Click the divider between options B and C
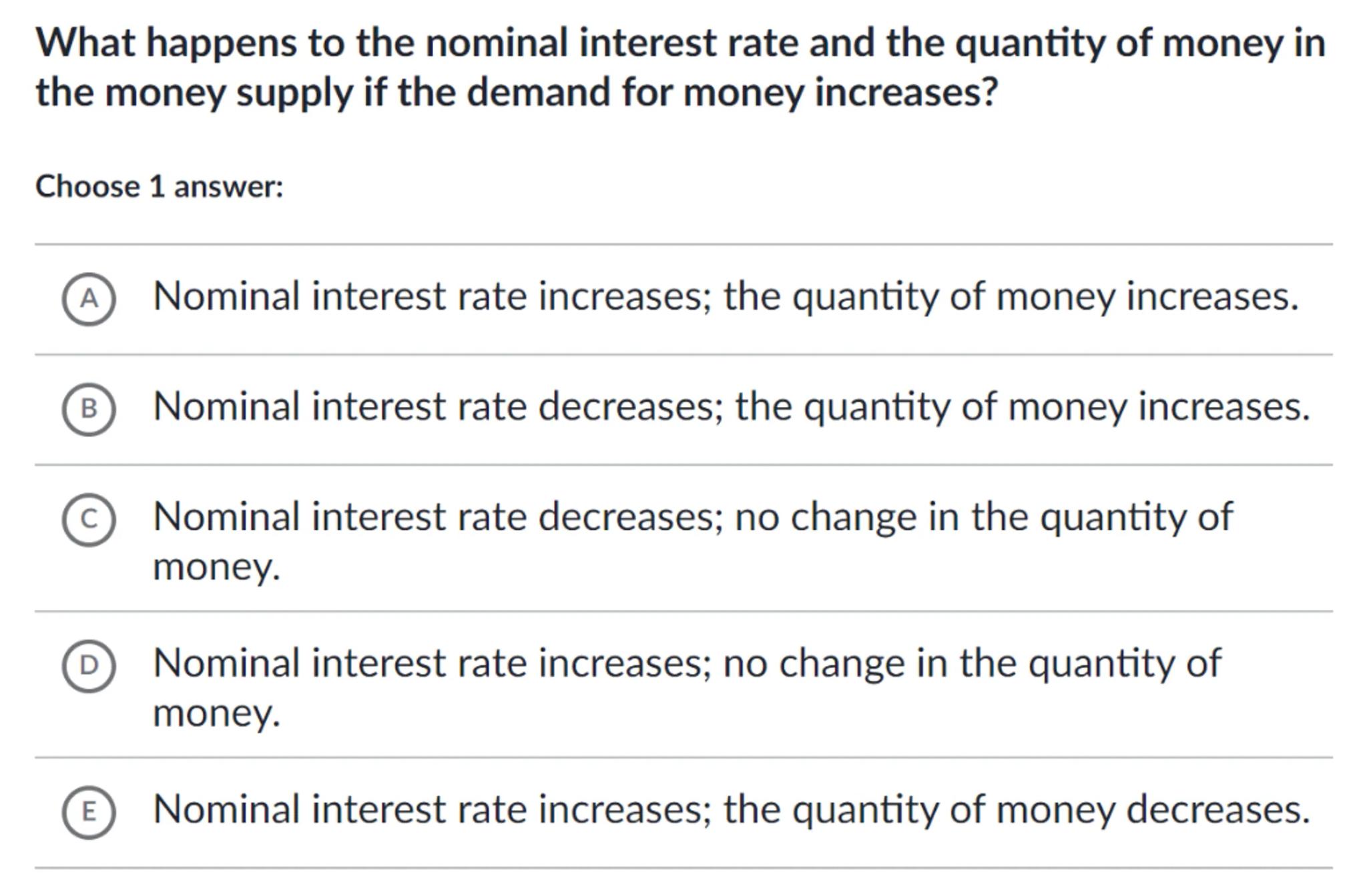 pos(683,465)
